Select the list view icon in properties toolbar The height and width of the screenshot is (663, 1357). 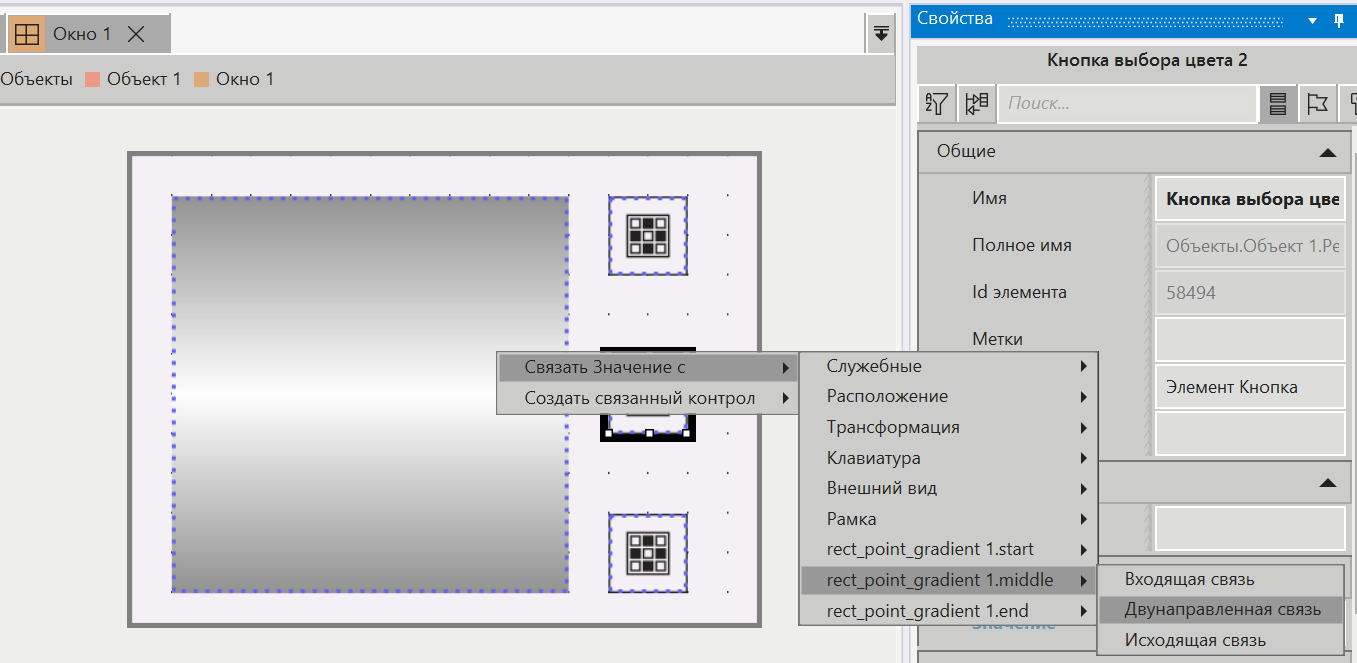pos(1277,103)
